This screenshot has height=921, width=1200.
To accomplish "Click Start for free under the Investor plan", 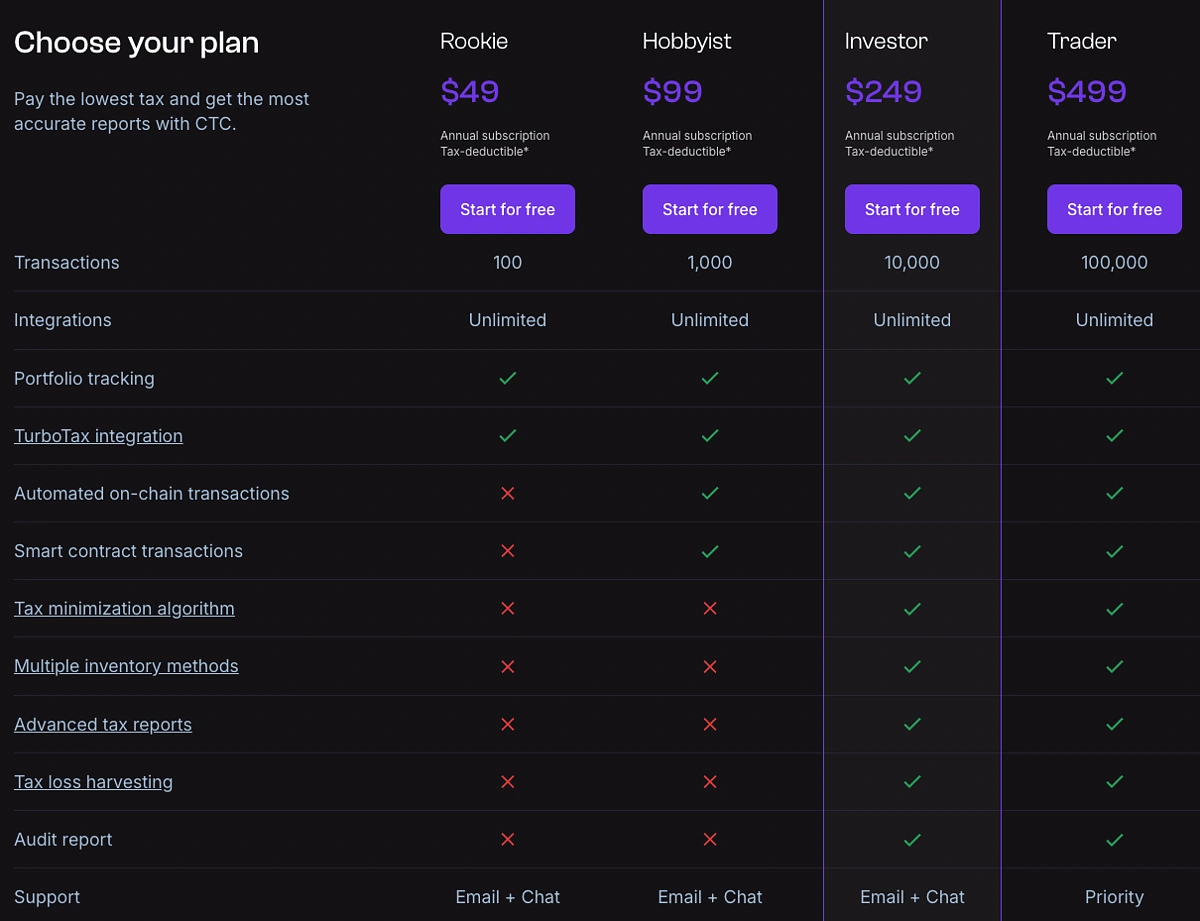I will (x=912, y=209).
